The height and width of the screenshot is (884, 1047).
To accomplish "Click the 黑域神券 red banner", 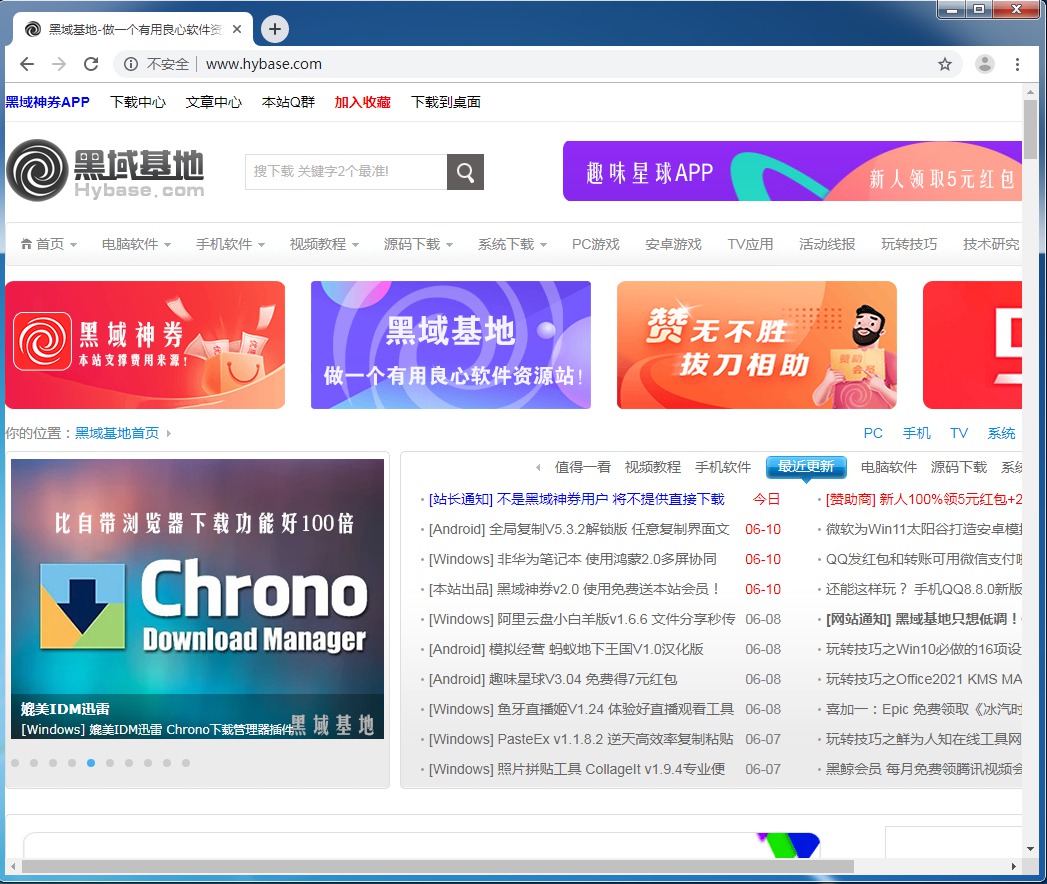I will (145, 345).
